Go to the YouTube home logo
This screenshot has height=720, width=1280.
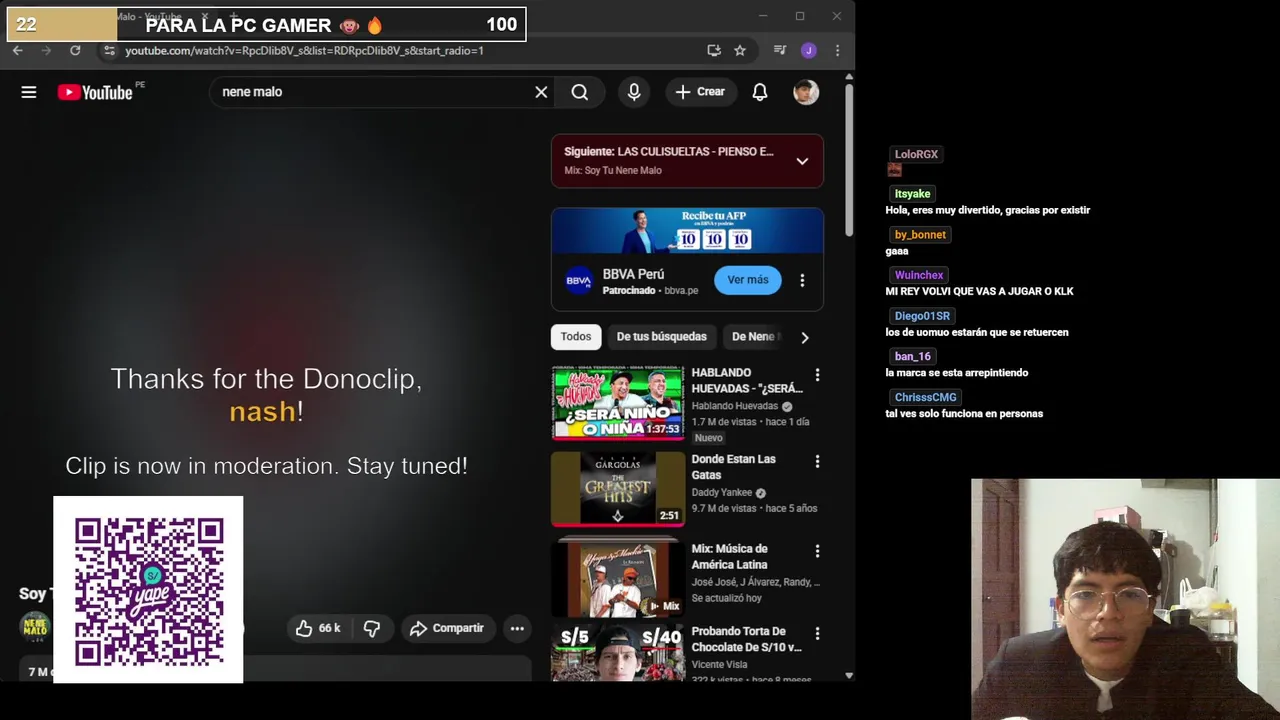(x=95, y=92)
